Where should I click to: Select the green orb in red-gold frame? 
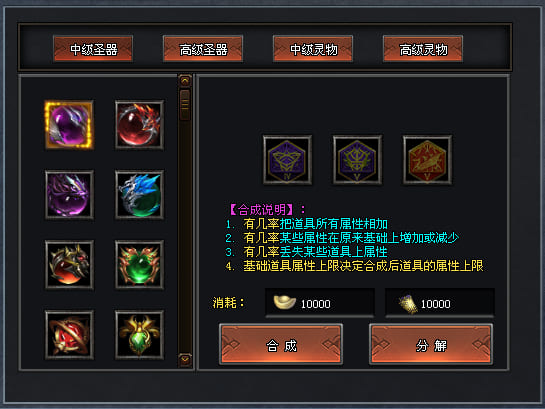(x=139, y=265)
